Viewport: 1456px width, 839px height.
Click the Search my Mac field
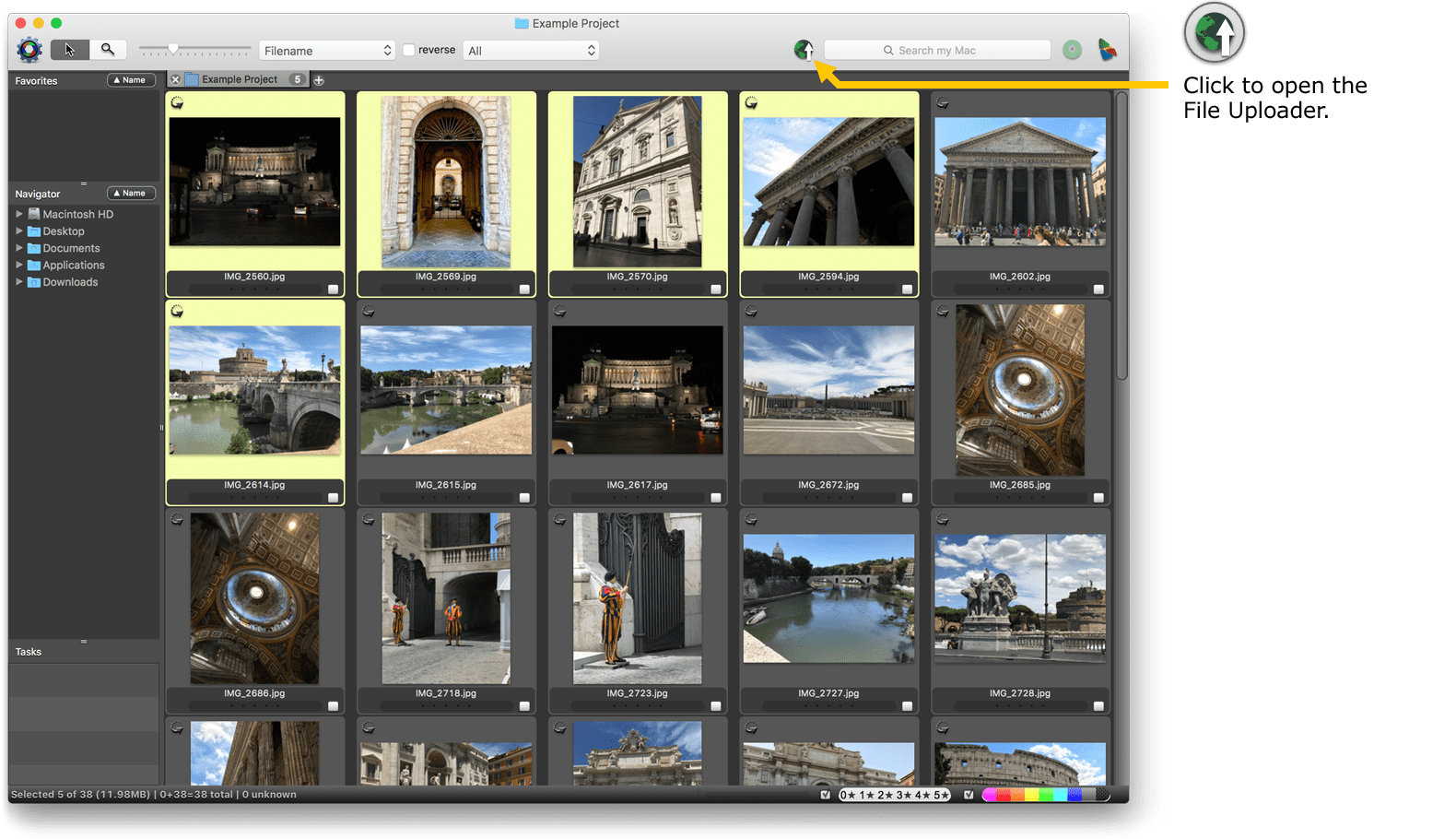coord(937,50)
